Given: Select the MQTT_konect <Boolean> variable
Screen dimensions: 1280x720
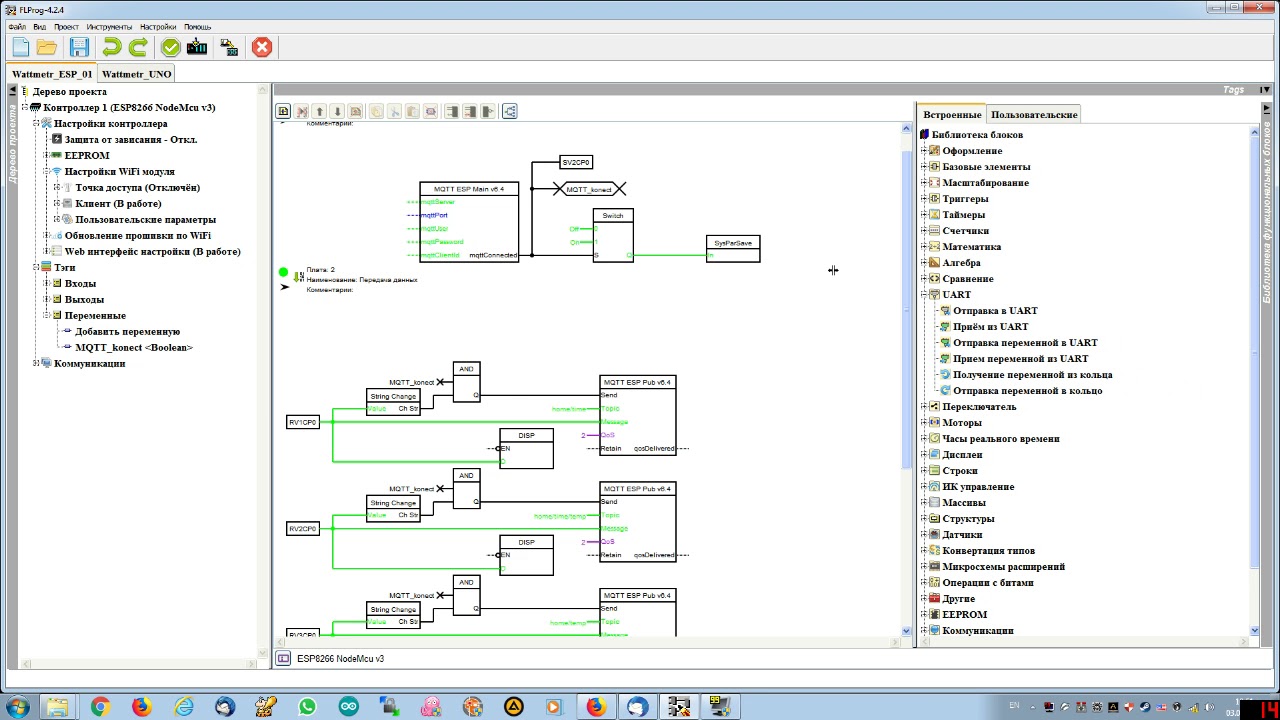Looking at the screenshot, I should coord(134,348).
